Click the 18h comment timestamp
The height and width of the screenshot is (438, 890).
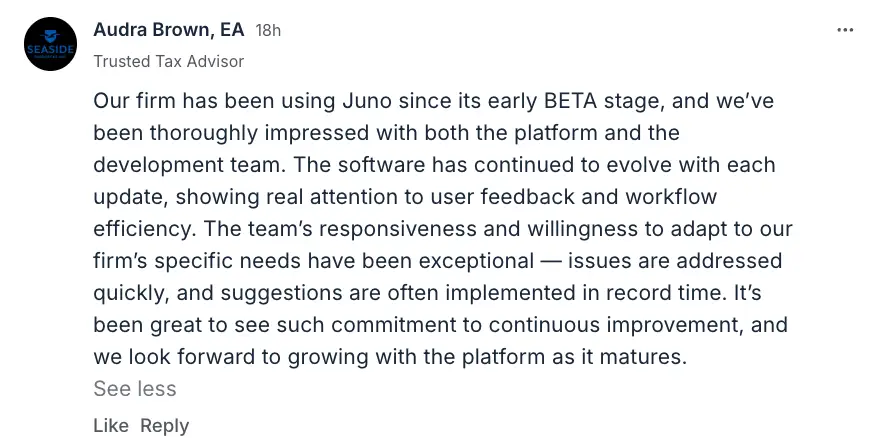268,31
